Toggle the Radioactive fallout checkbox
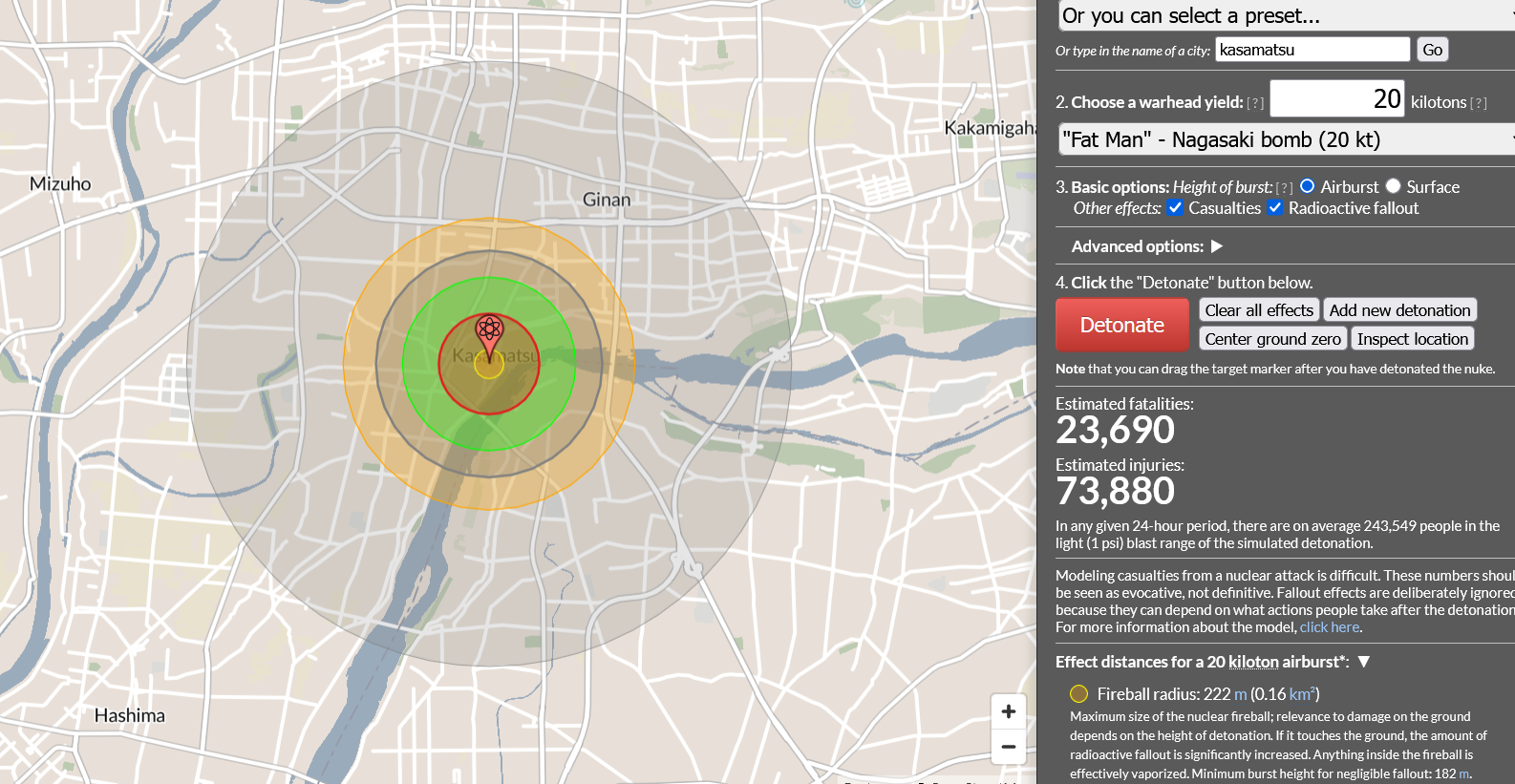This screenshot has height=784, width=1515. pos(1275,207)
